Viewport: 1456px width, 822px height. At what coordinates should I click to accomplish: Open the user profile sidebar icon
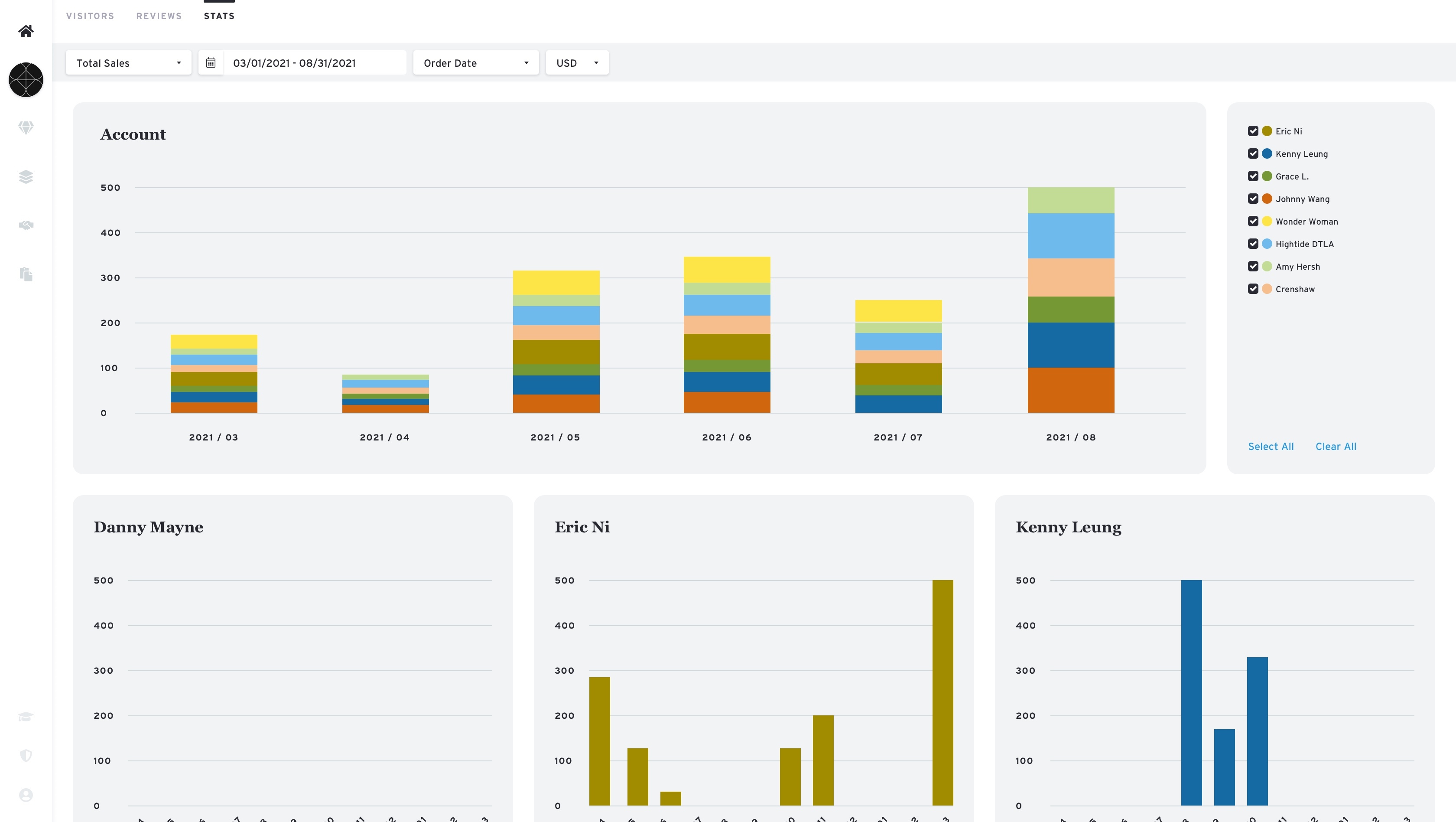[26, 795]
